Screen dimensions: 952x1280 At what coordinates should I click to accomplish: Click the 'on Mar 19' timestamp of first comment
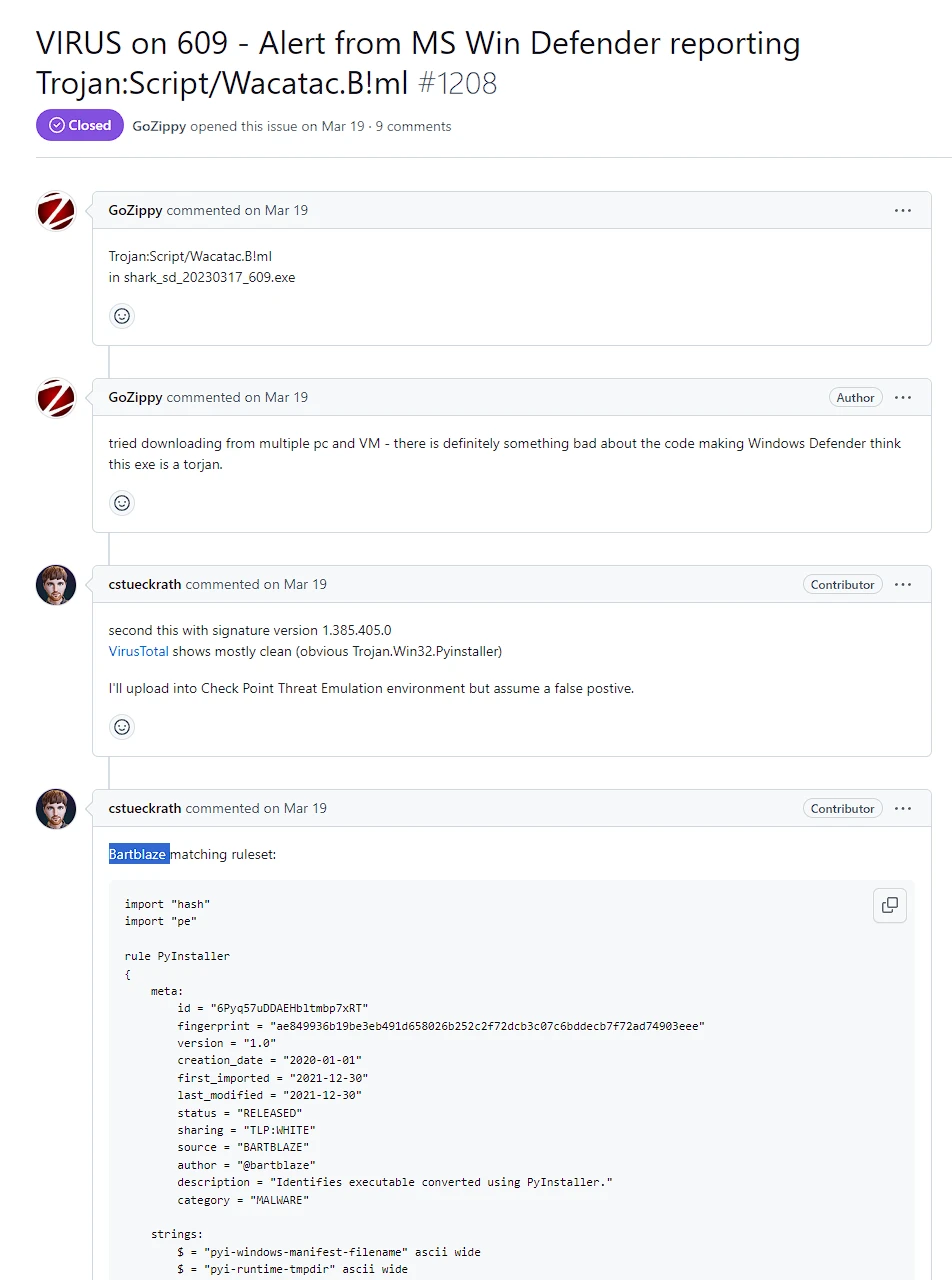[x=277, y=210]
